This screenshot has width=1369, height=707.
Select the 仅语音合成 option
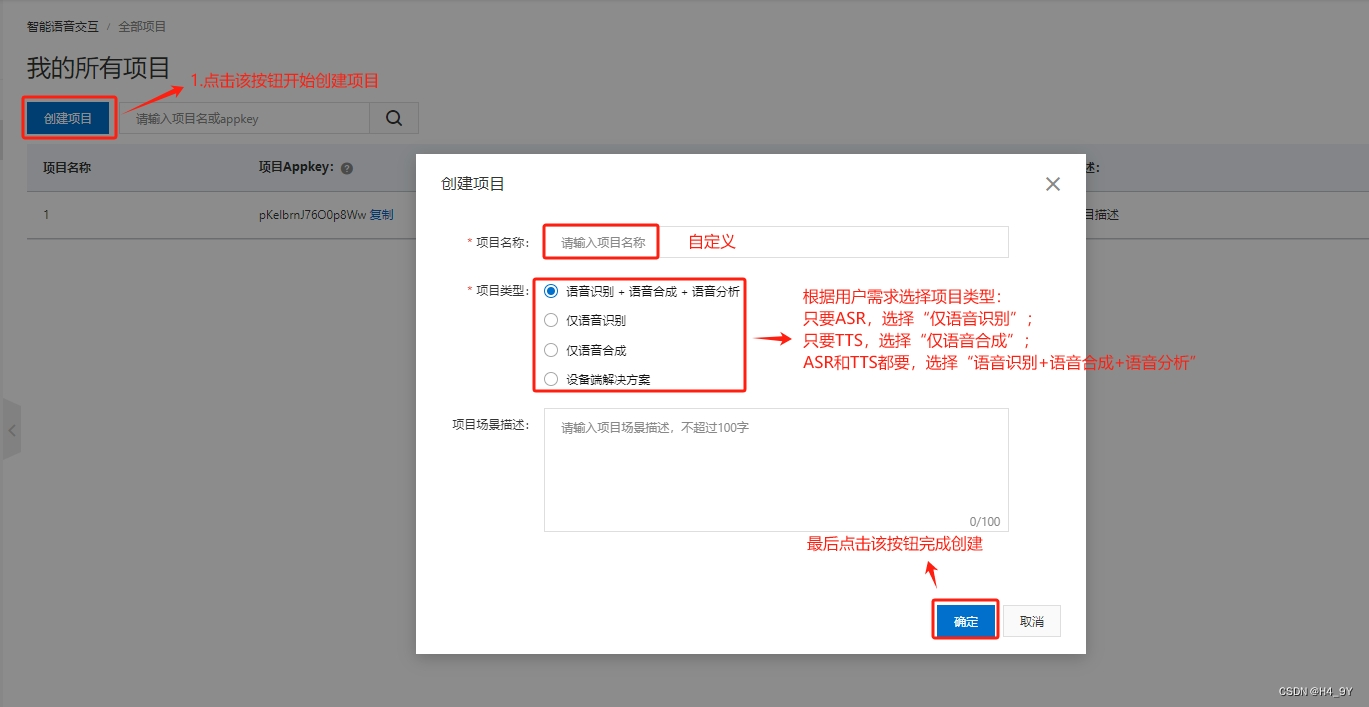551,349
